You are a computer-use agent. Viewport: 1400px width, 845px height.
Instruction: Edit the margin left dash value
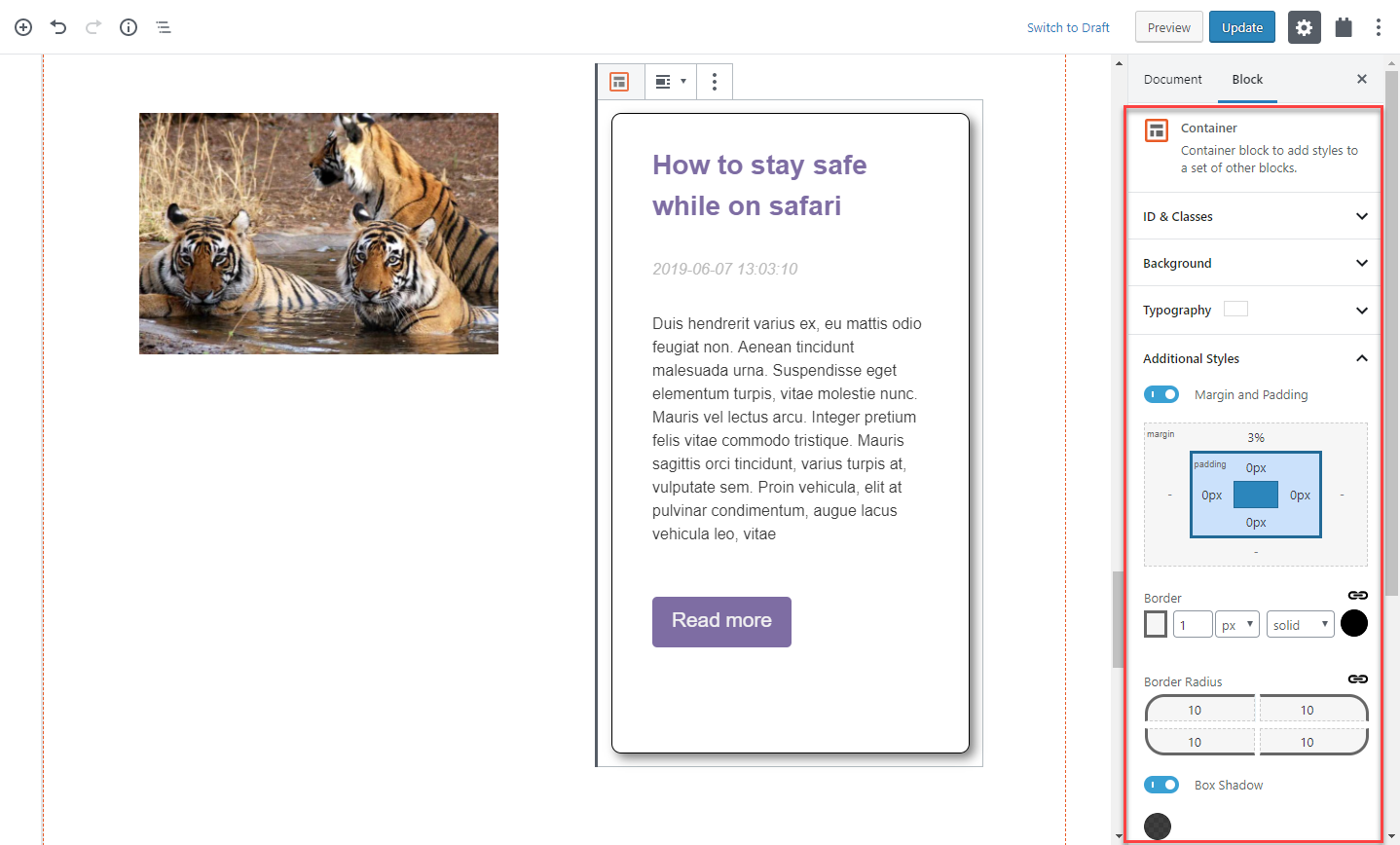[1170, 495]
